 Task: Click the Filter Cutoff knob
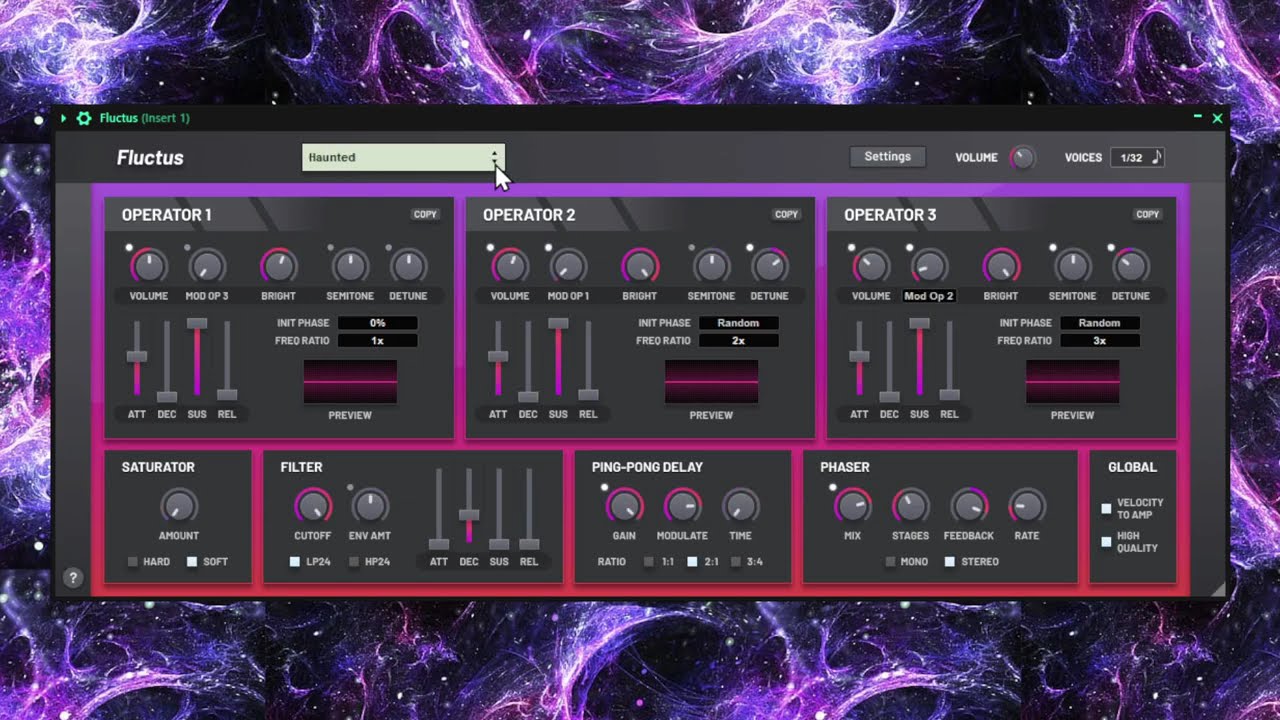313,506
